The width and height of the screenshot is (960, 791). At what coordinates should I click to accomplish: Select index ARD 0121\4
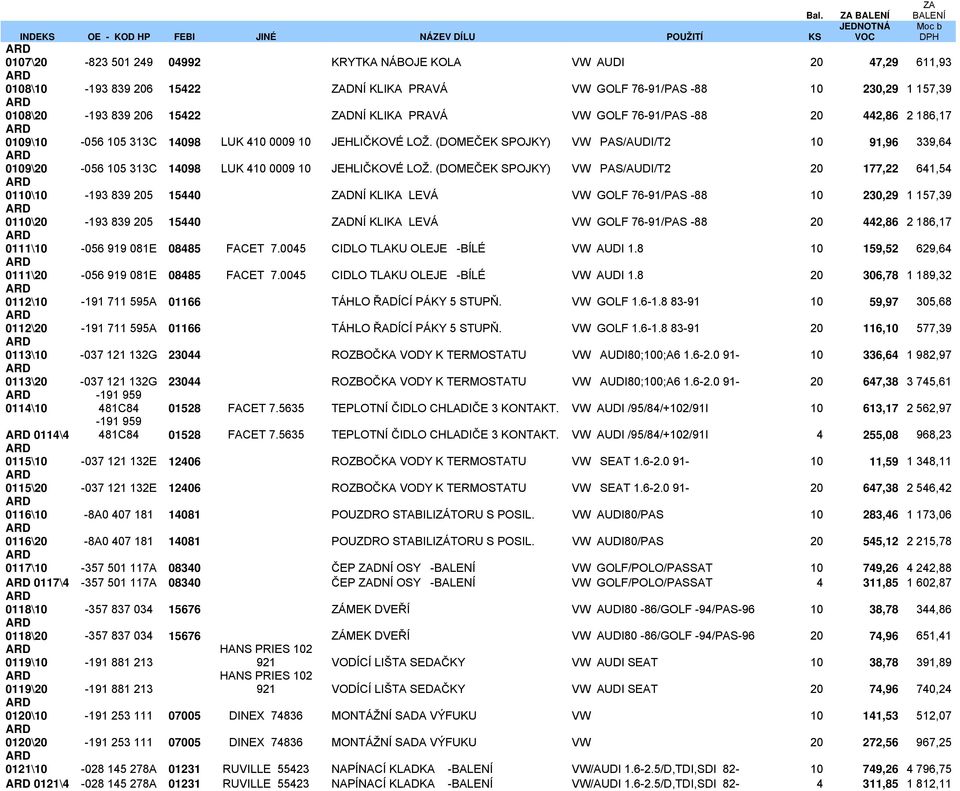(37, 784)
